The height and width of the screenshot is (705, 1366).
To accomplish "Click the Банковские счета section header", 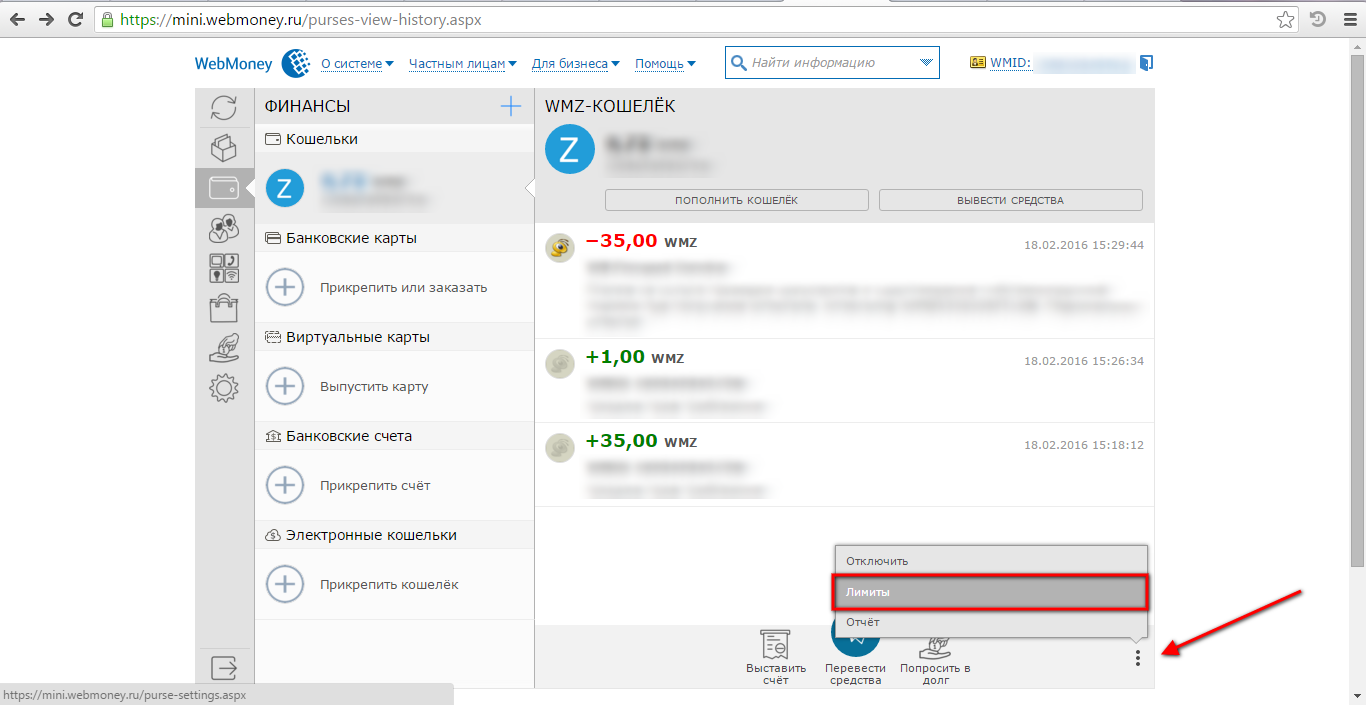I will (394, 436).
